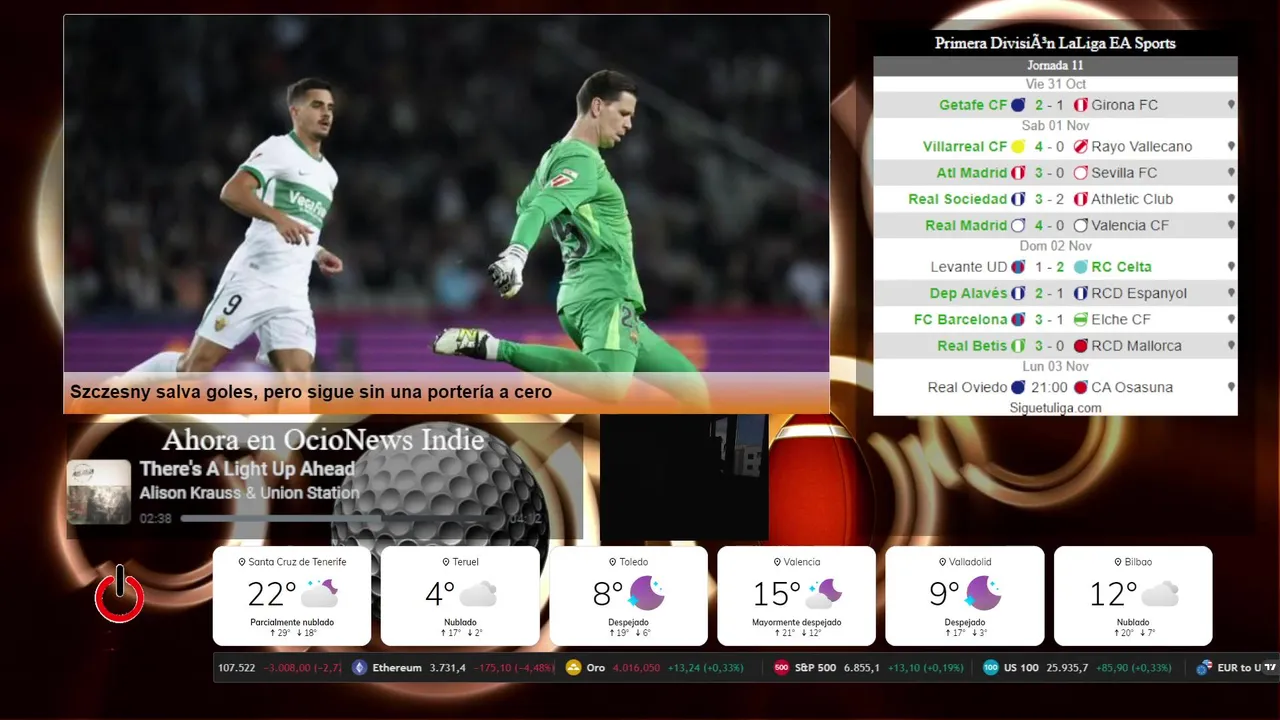Click the location pin on the Getafe–Girona row
This screenshot has height=720, width=1280.
point(1231,105)
